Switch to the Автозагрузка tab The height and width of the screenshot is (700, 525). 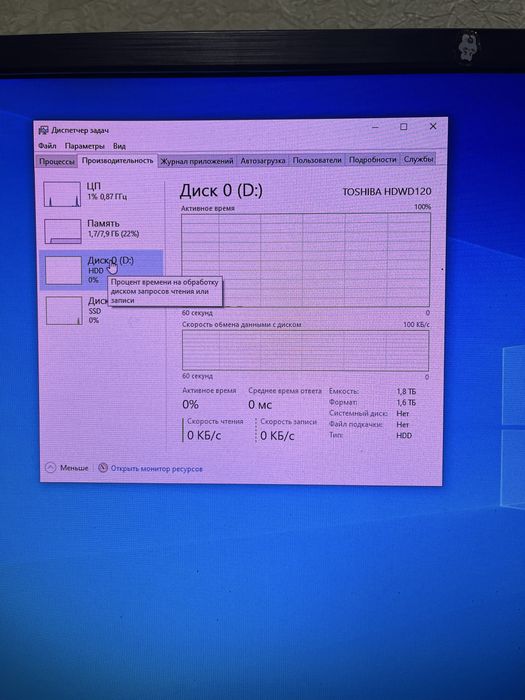(x=262, y=160)
